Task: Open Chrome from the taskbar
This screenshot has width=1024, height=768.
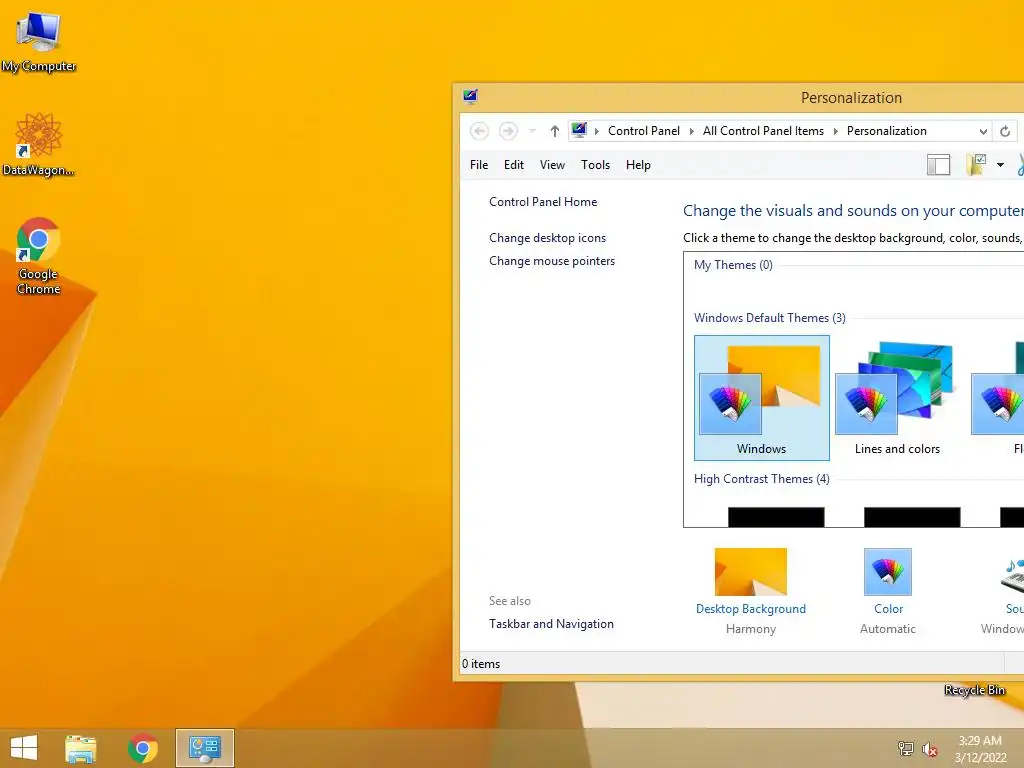Action: pos(142,748)
